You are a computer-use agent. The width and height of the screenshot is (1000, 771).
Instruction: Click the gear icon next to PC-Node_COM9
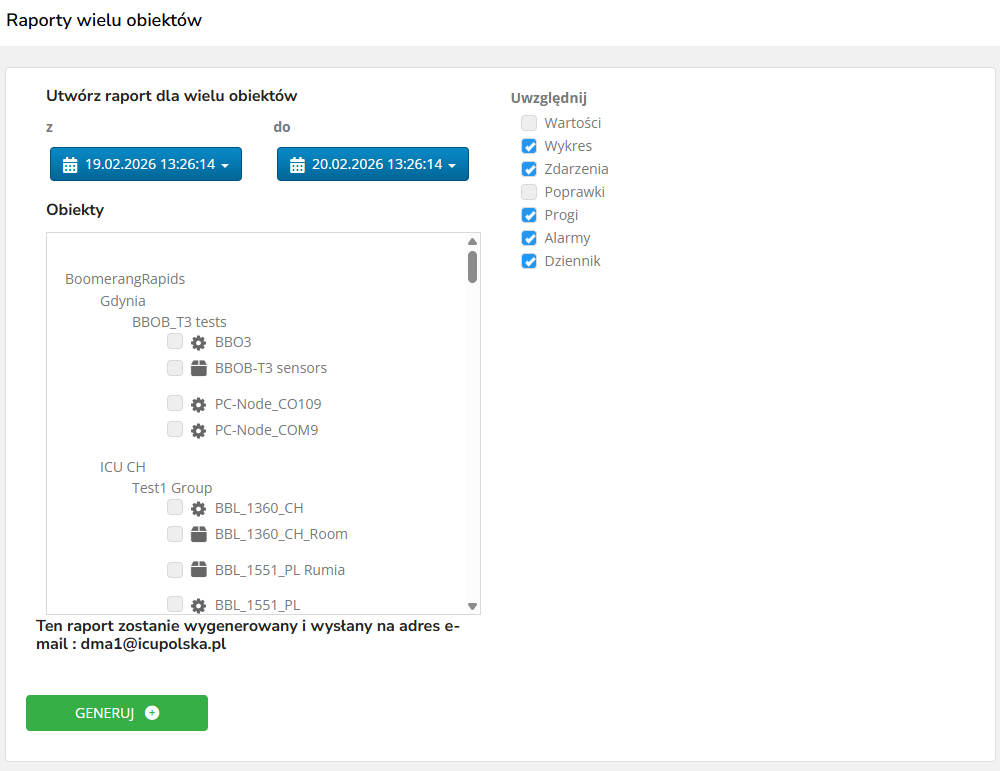coord(198,431)
